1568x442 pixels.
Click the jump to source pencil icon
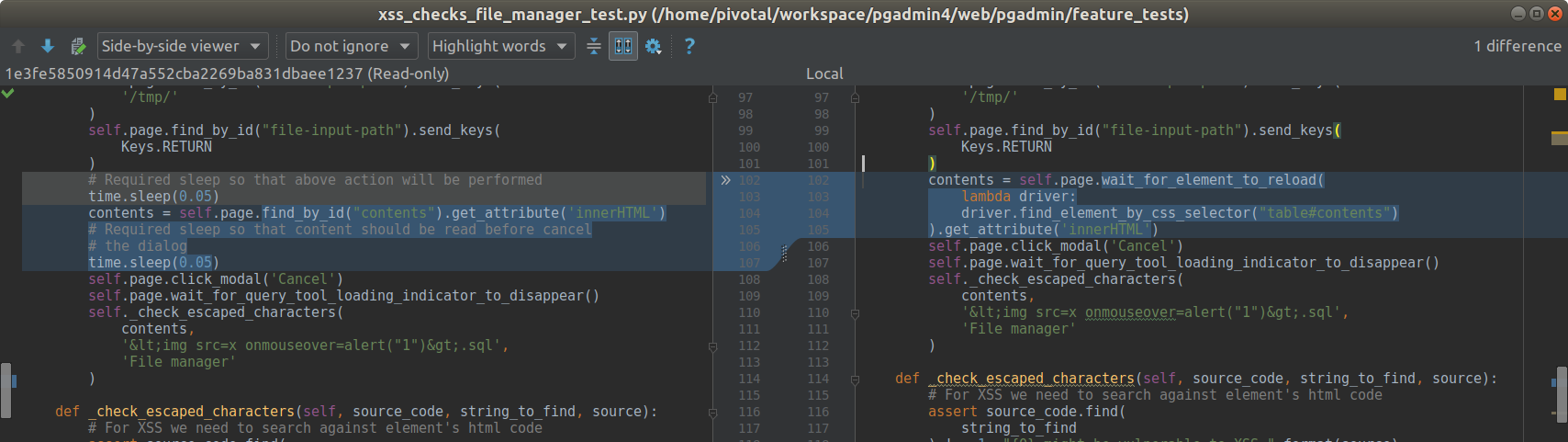78,46
